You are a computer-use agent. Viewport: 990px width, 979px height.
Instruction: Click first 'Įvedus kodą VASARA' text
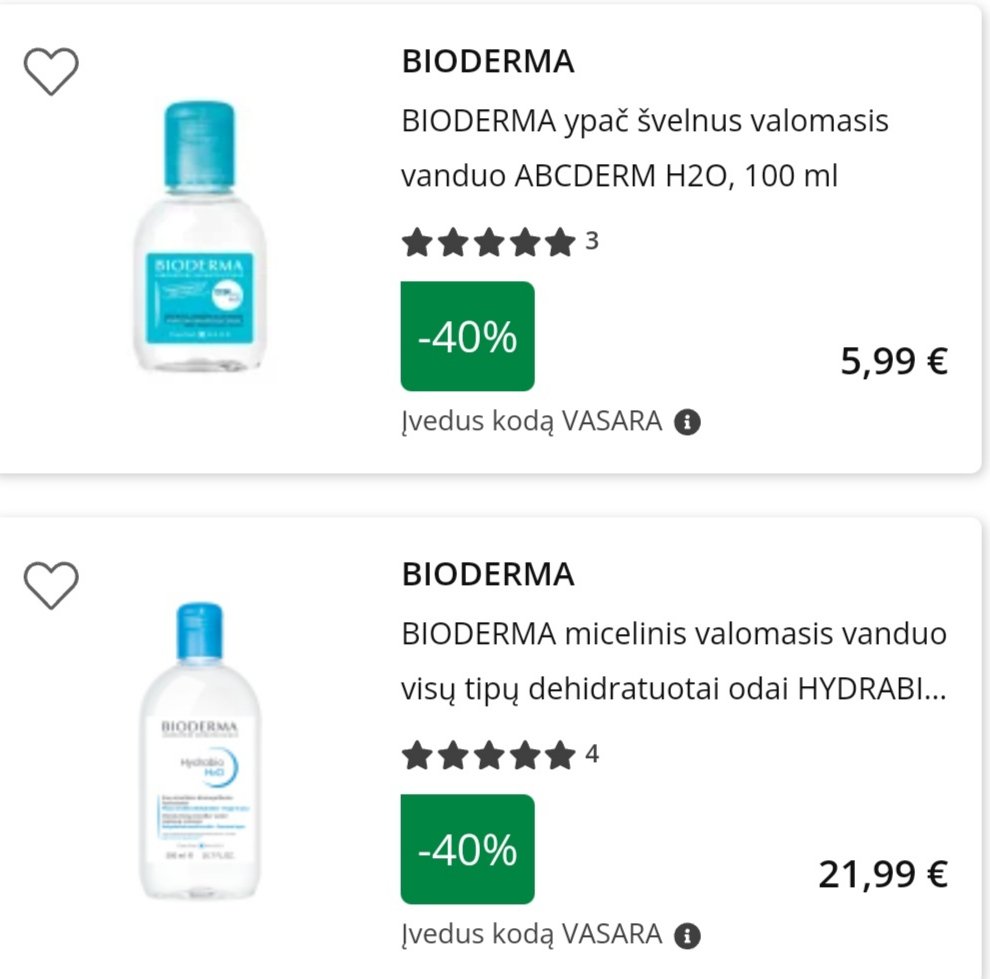[x=532, y=422]
